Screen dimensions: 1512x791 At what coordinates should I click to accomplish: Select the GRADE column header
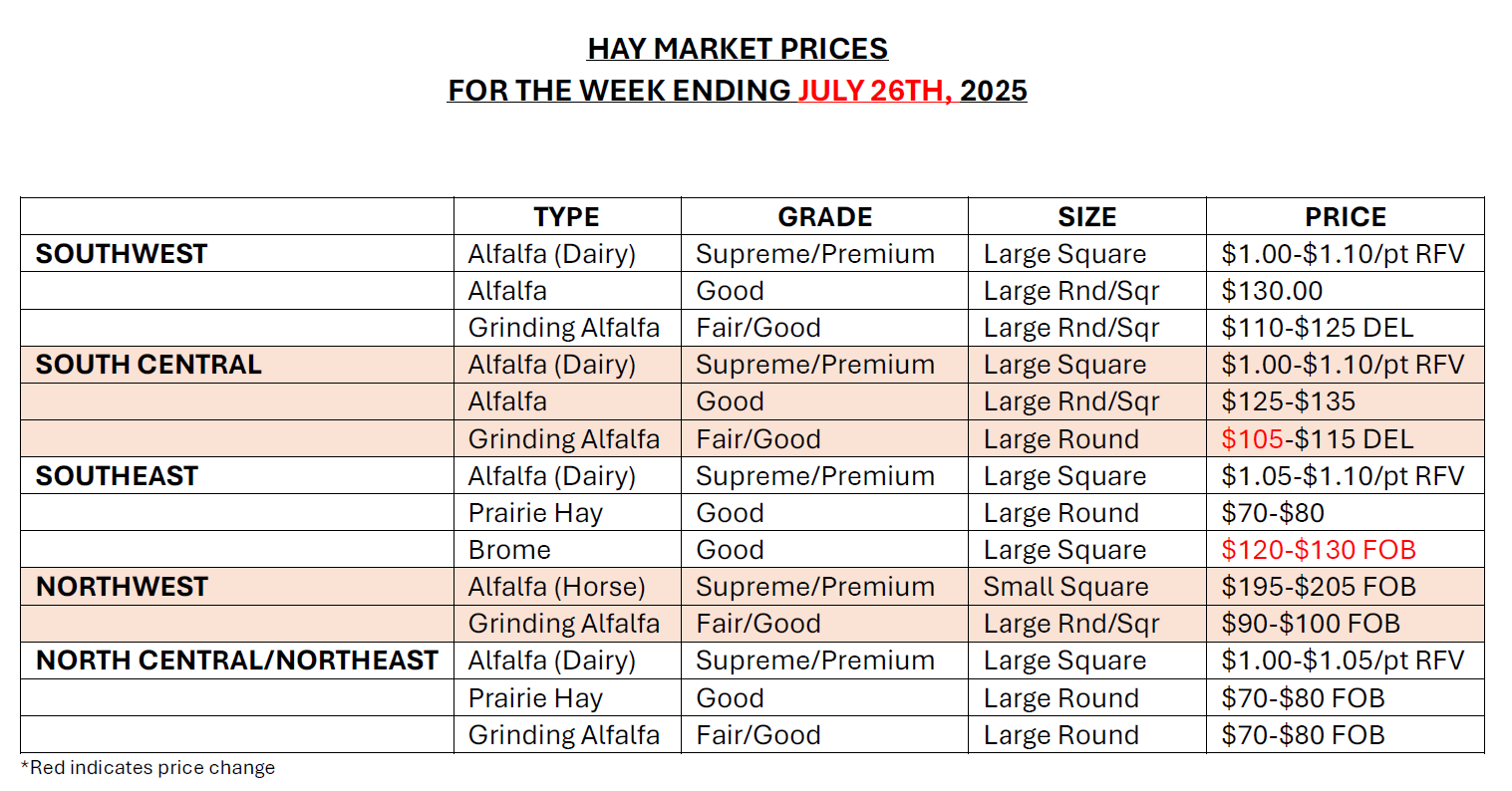tap(824, 217)
